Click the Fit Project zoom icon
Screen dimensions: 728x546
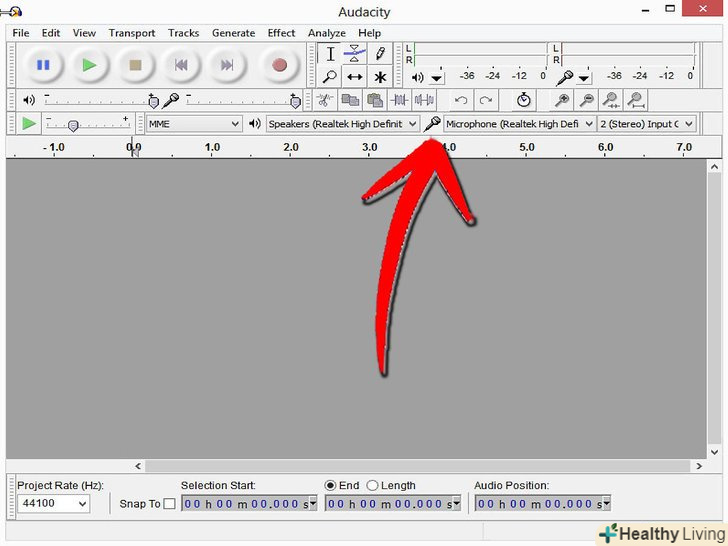click(x=636, y=100)
